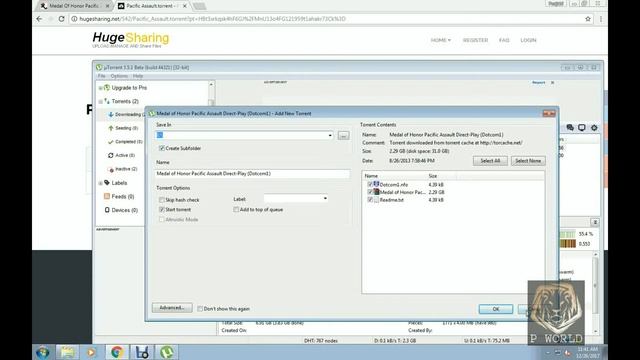This screenshot has width=640, height=360.
Task: Collapse the Torrents (2) tree node
Action: [100, 101]
